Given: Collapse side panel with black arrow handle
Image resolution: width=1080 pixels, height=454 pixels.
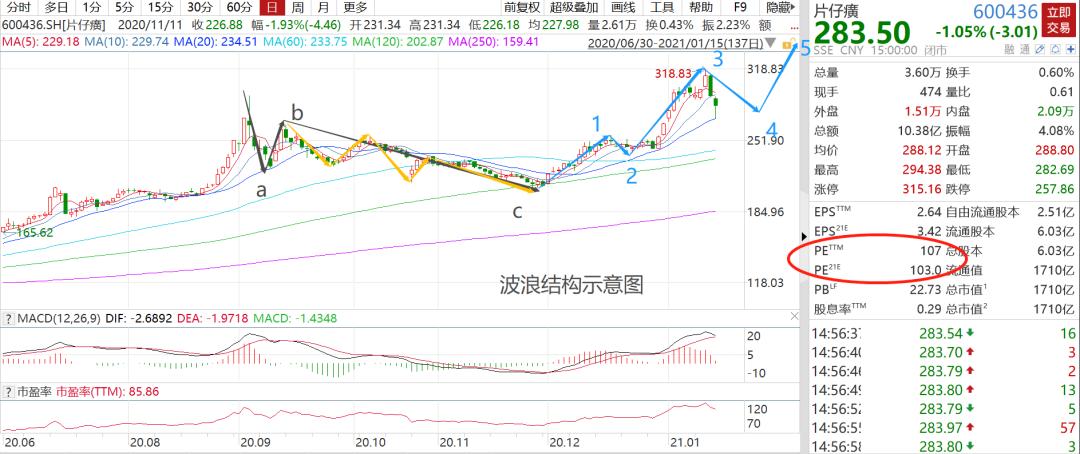Looking at the screenshot, I should click(x=802, y=235).
